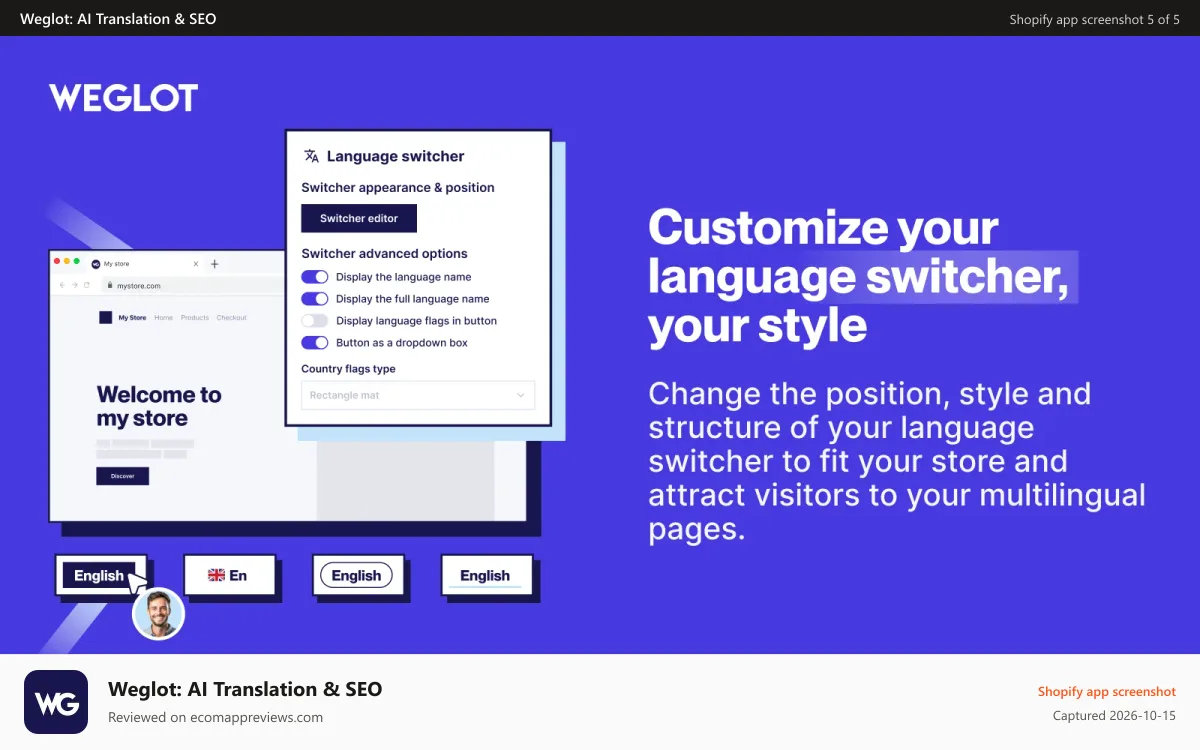
Task: Open a new browser tab with plus
Action: point(214,264)
